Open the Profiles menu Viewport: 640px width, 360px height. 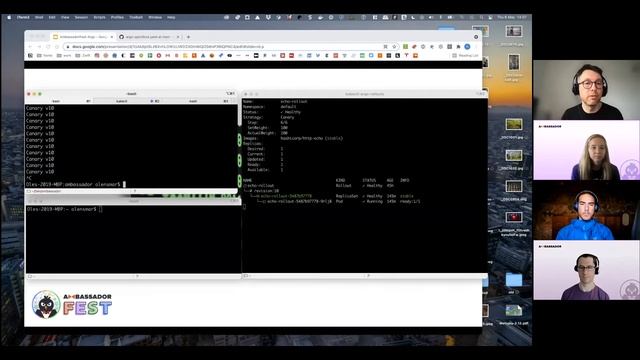coord(118,18)
